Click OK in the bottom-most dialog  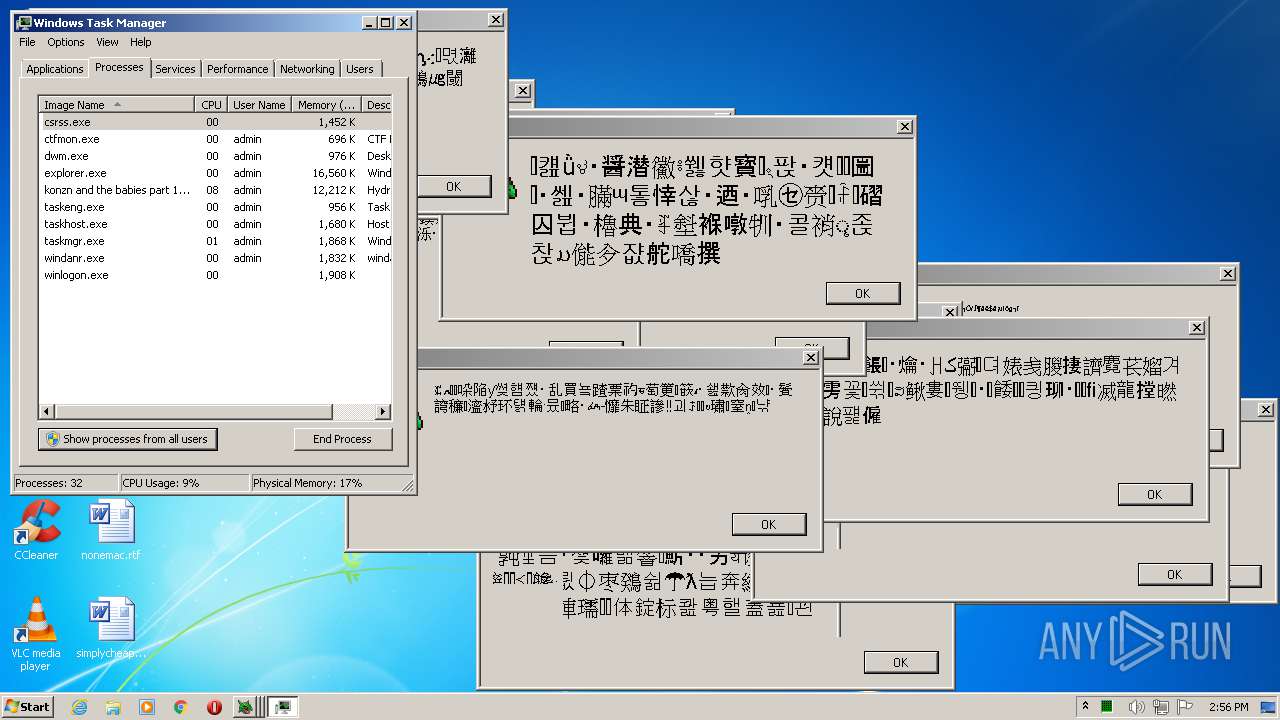tap(900, 662)
